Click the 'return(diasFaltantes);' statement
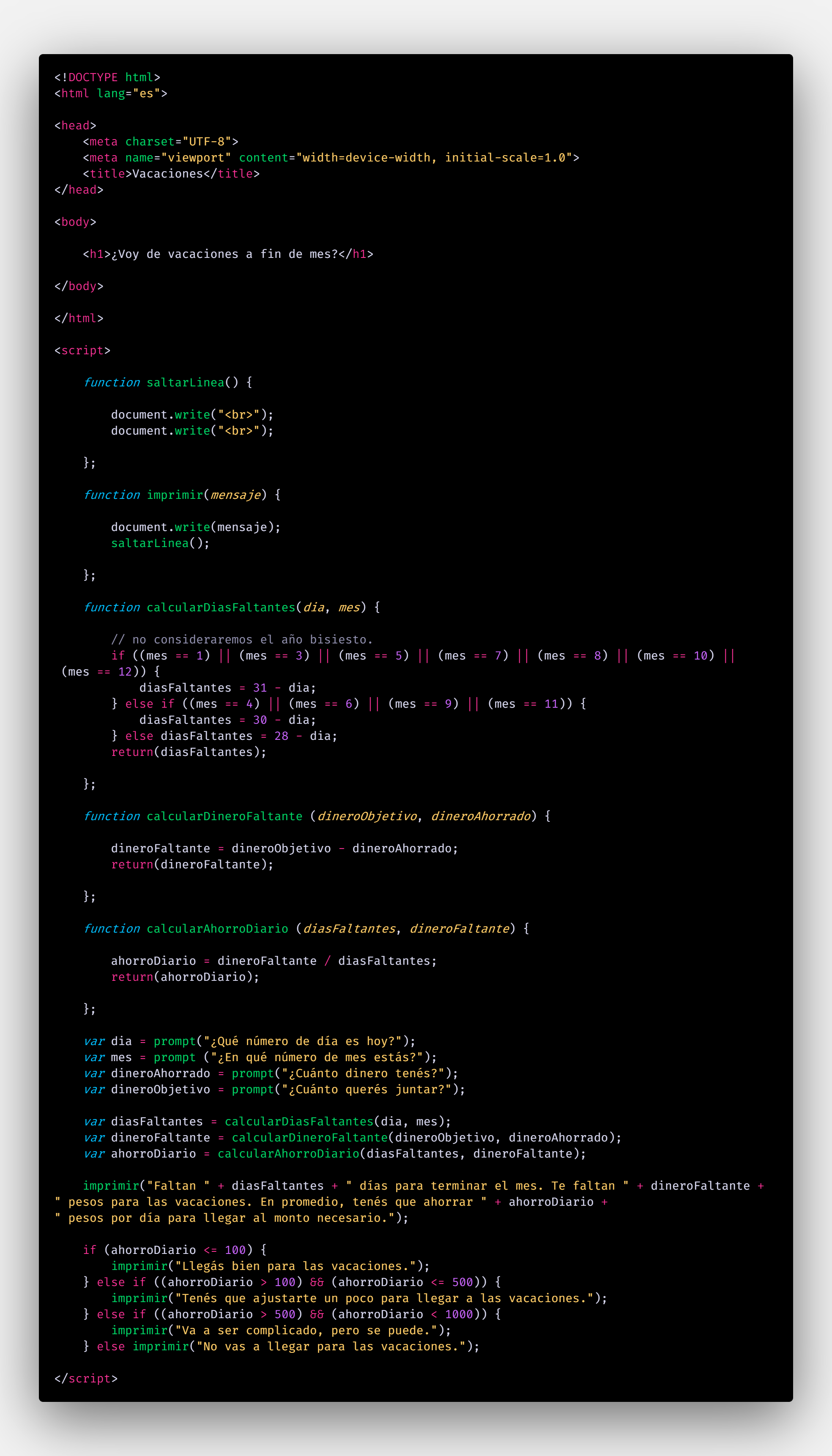The height and width of the screenshot is (1456, 832). [x=189, y=752]
